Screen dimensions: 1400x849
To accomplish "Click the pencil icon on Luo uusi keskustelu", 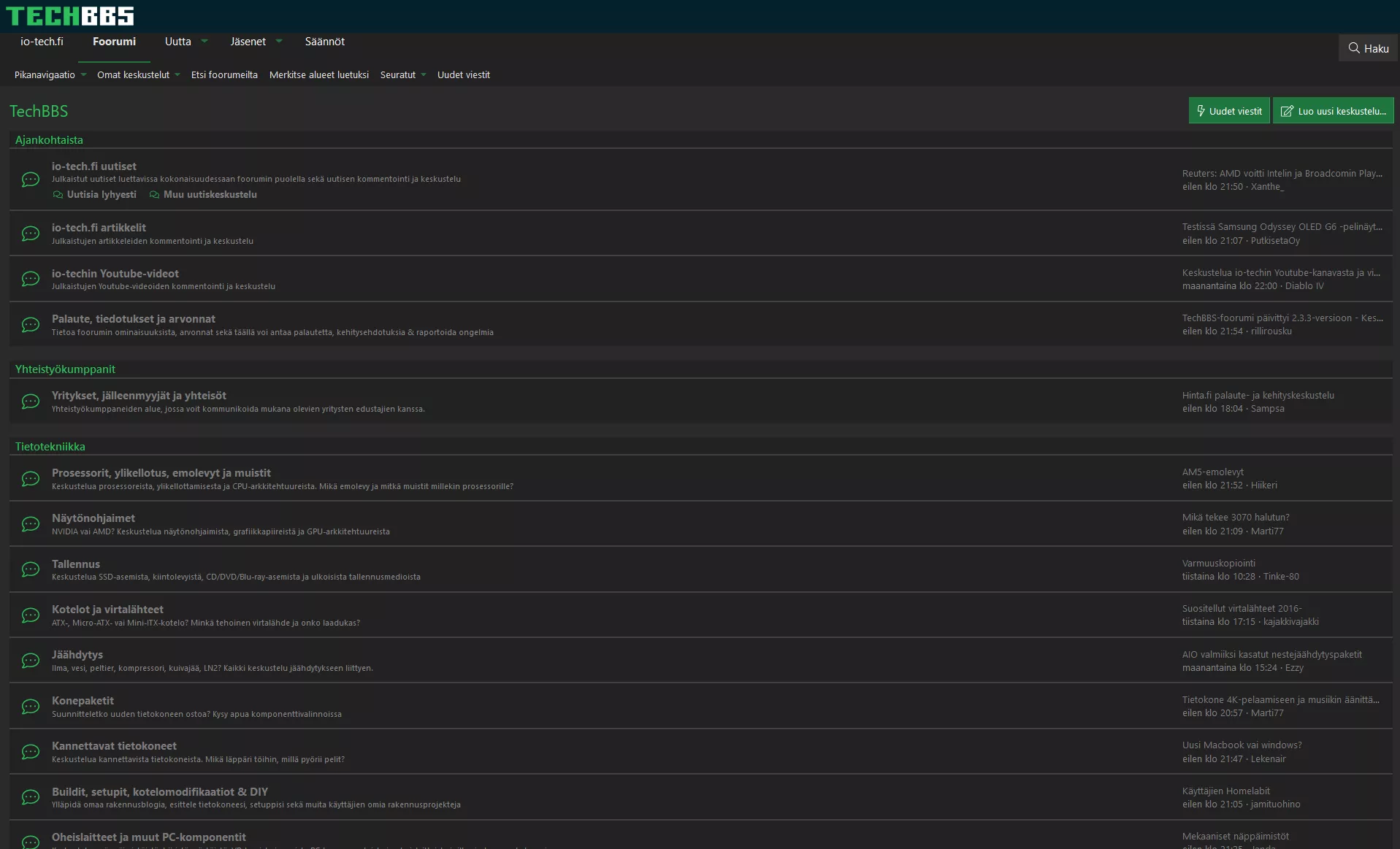I will click(1287, 111).
